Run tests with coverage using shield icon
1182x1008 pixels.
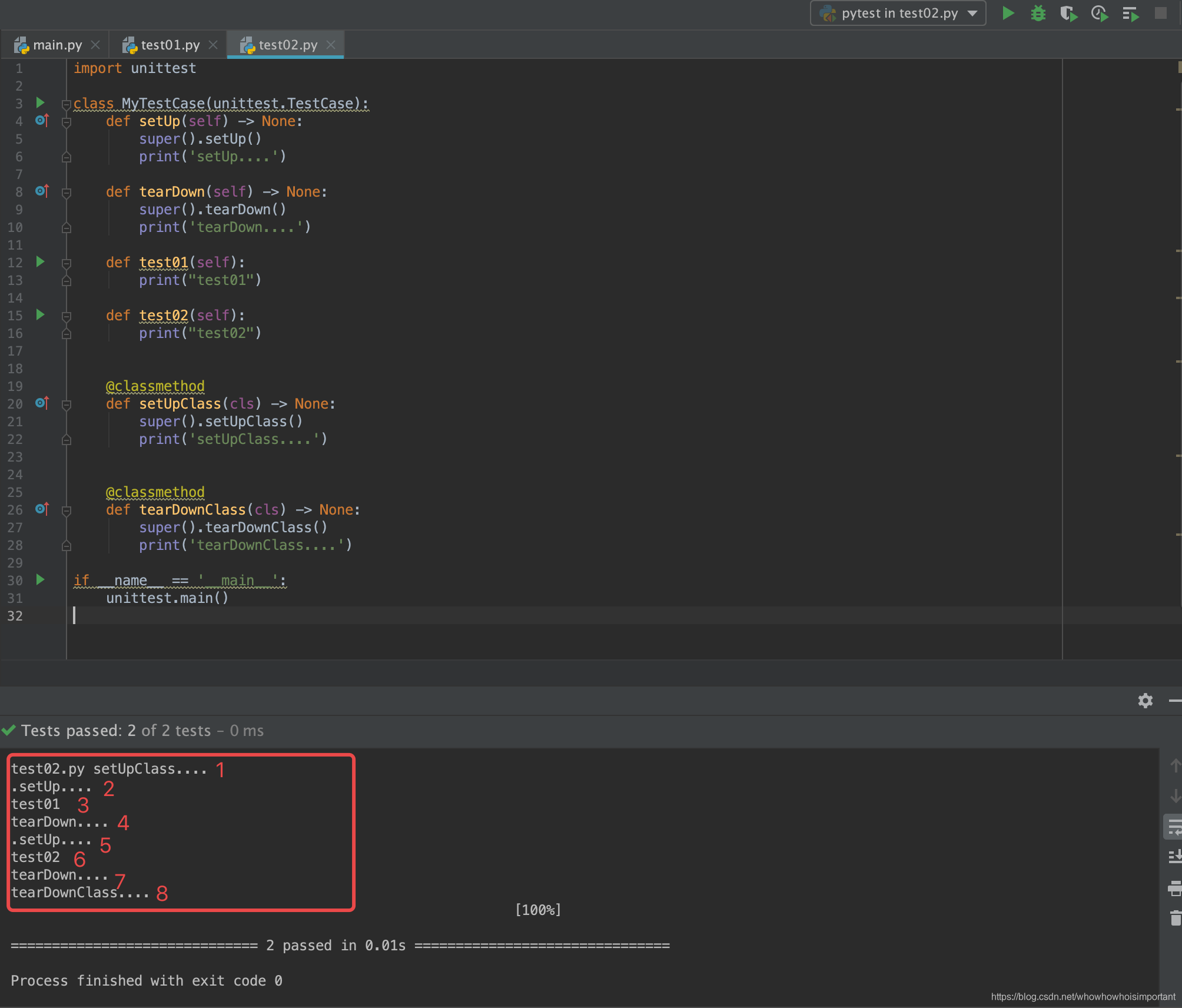coord(1068,13)
